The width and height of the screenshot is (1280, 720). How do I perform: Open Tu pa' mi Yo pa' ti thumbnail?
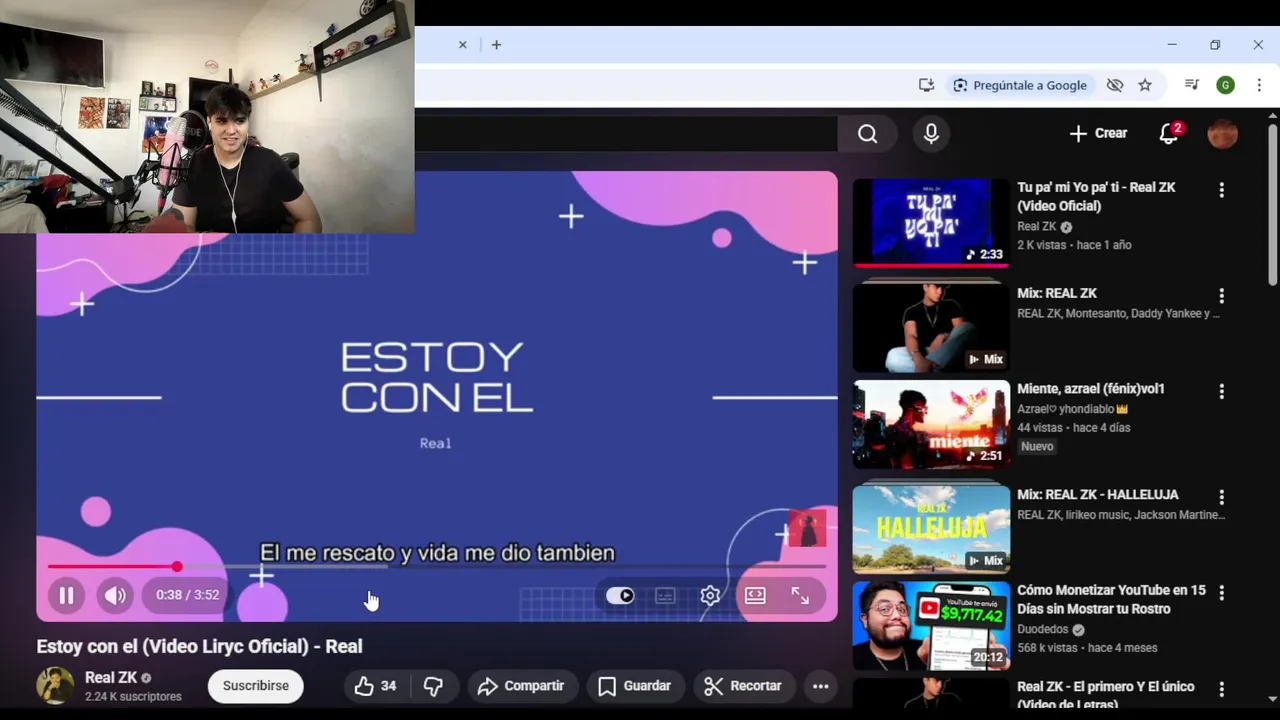point(931,223)
